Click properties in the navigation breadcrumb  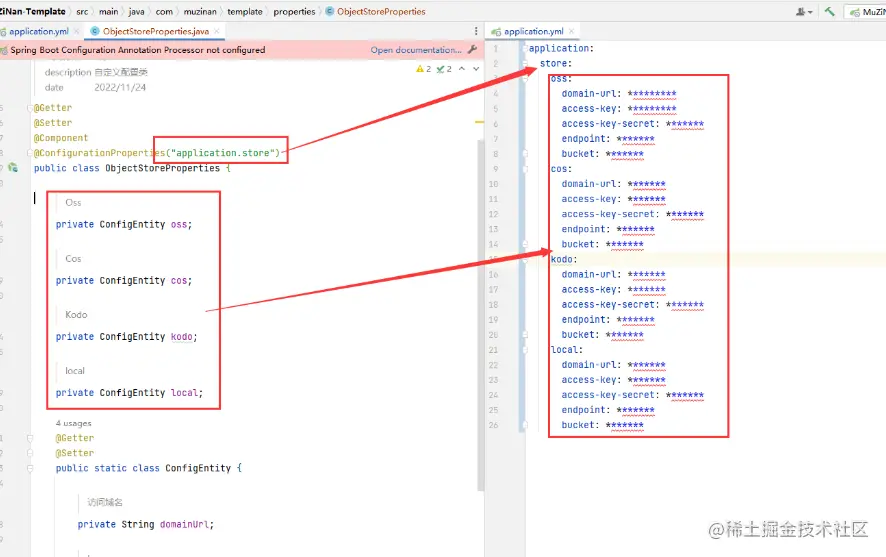294,11
